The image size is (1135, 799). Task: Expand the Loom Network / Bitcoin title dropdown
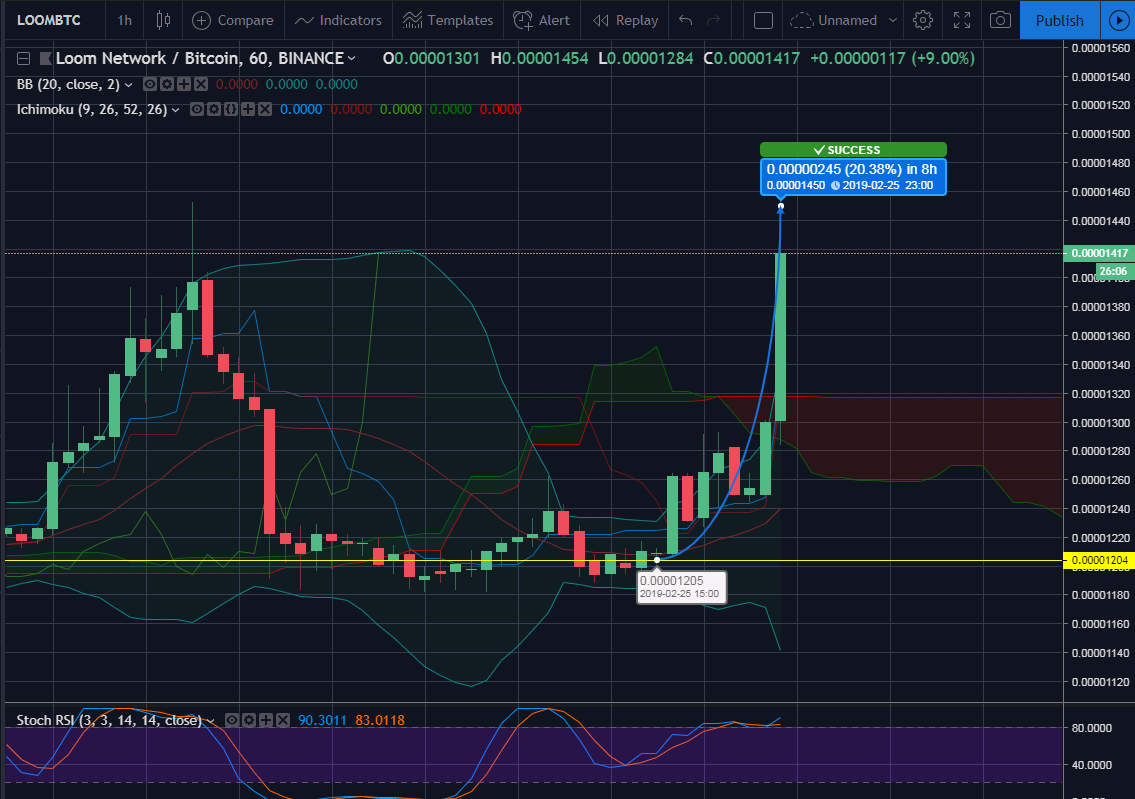pos(352,59)
